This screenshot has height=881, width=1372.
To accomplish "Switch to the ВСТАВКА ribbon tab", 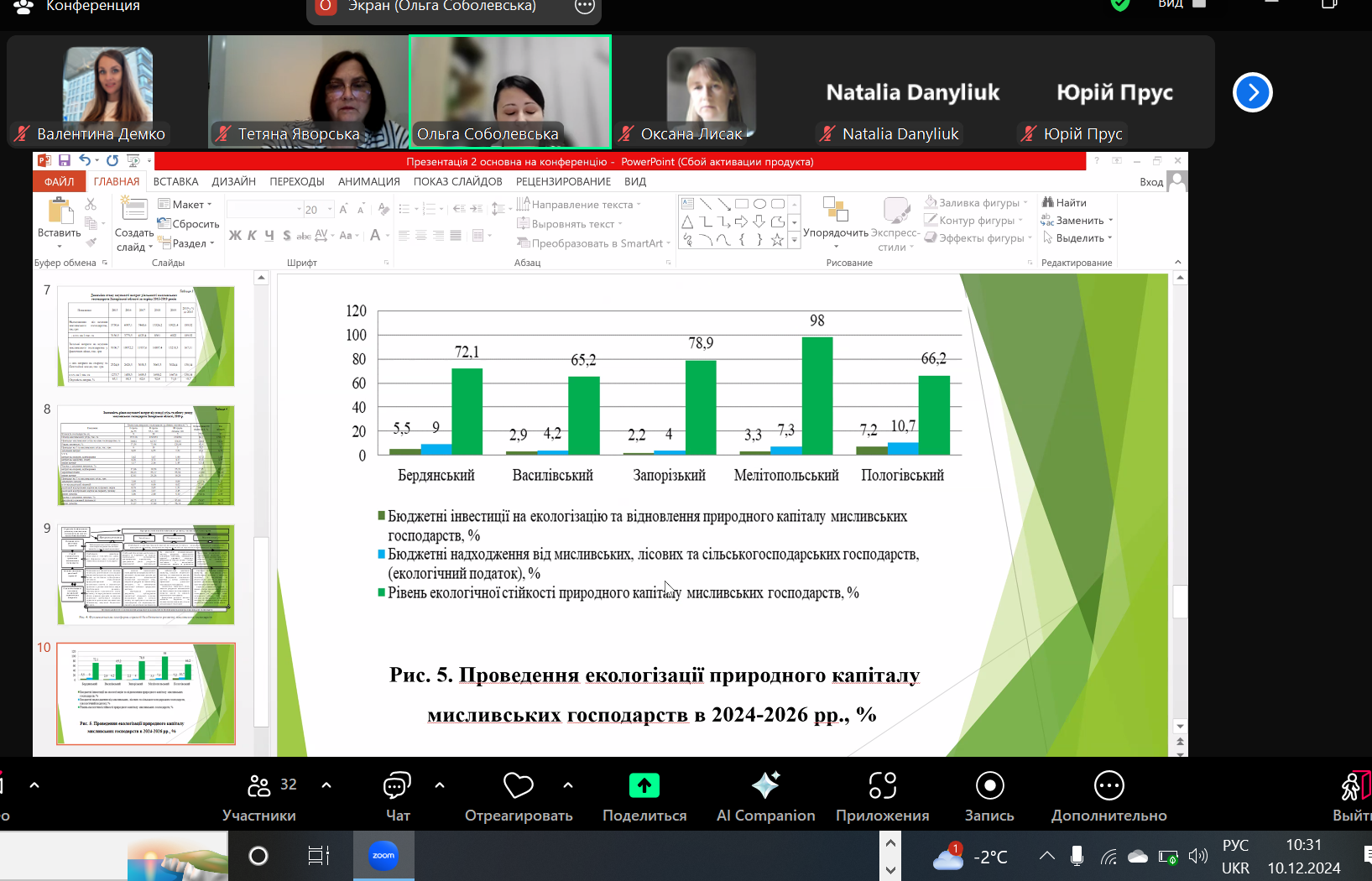I will tap(175, 181).
